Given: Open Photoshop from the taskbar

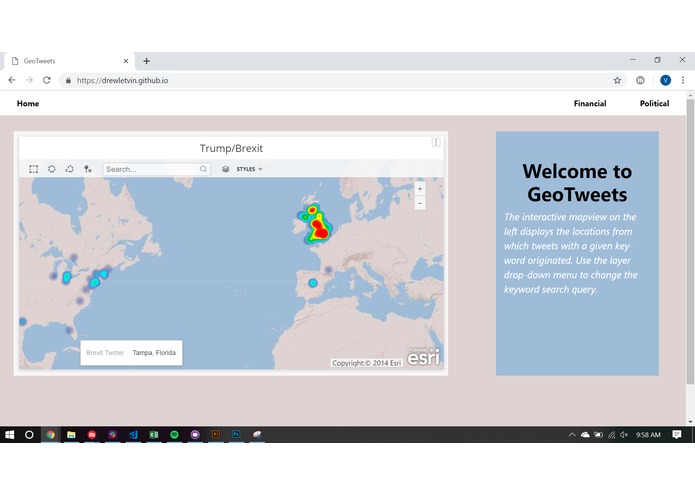Looking at the screenshot, I should tap(236, 435).
